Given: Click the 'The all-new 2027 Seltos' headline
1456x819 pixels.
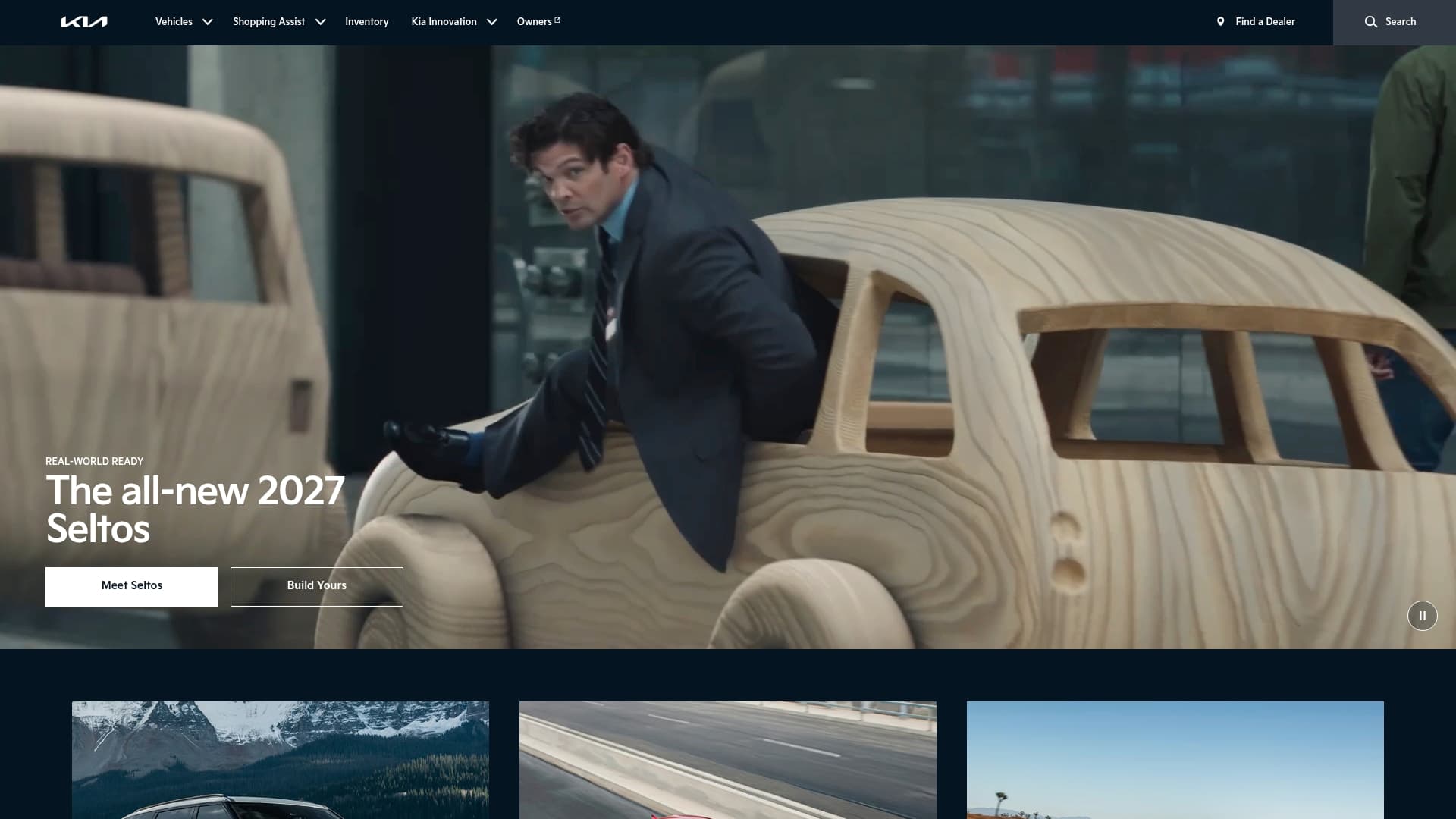Looking at the screenshot, I should 196,510.
